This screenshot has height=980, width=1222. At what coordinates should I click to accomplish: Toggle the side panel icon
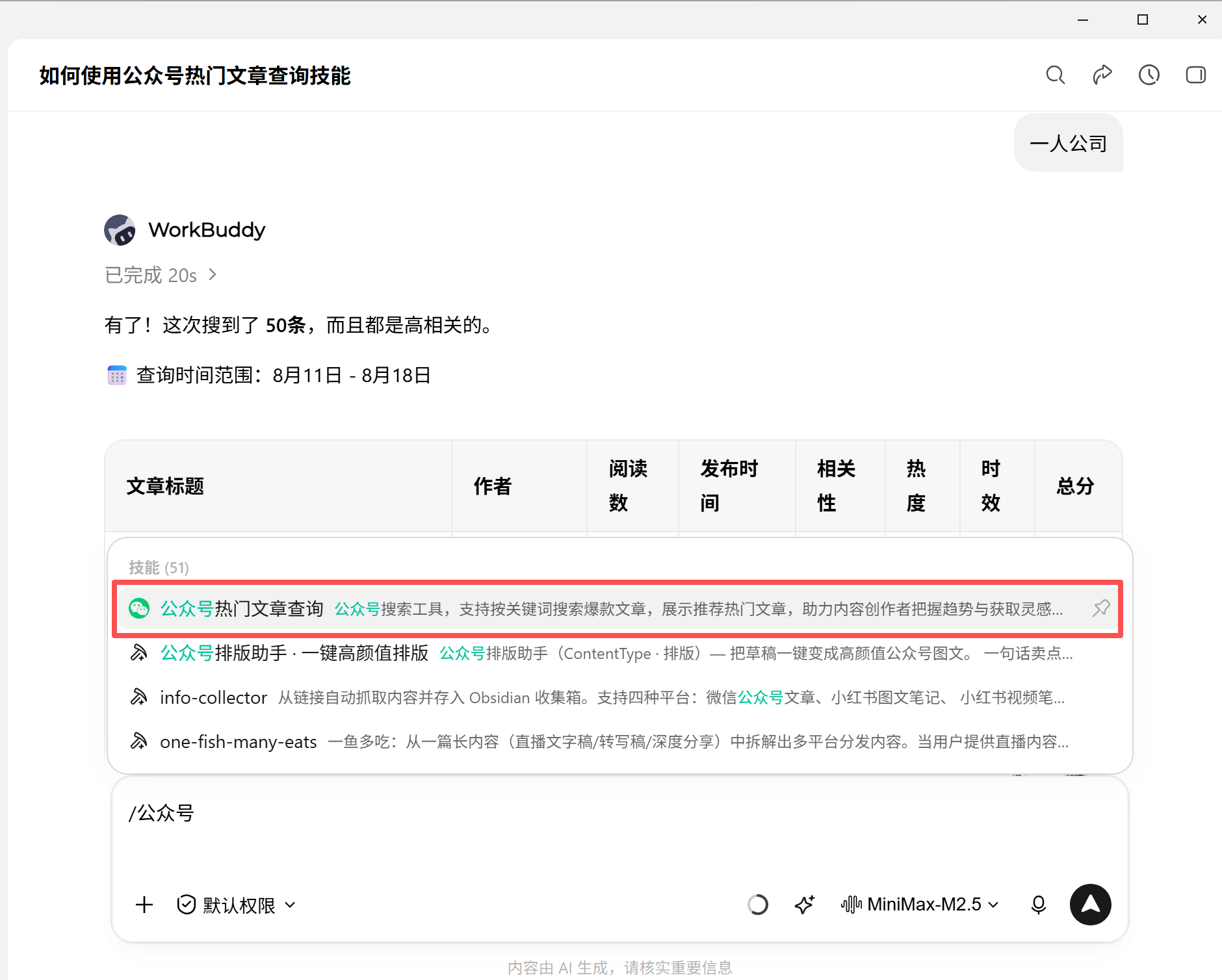tap(1196, 75)
